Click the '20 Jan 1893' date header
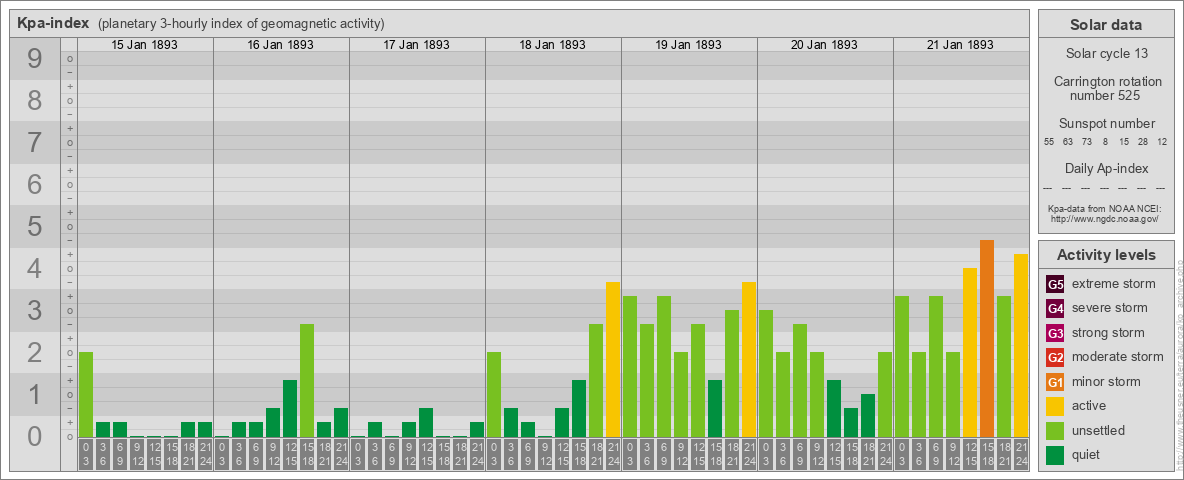 coord(825,45)
